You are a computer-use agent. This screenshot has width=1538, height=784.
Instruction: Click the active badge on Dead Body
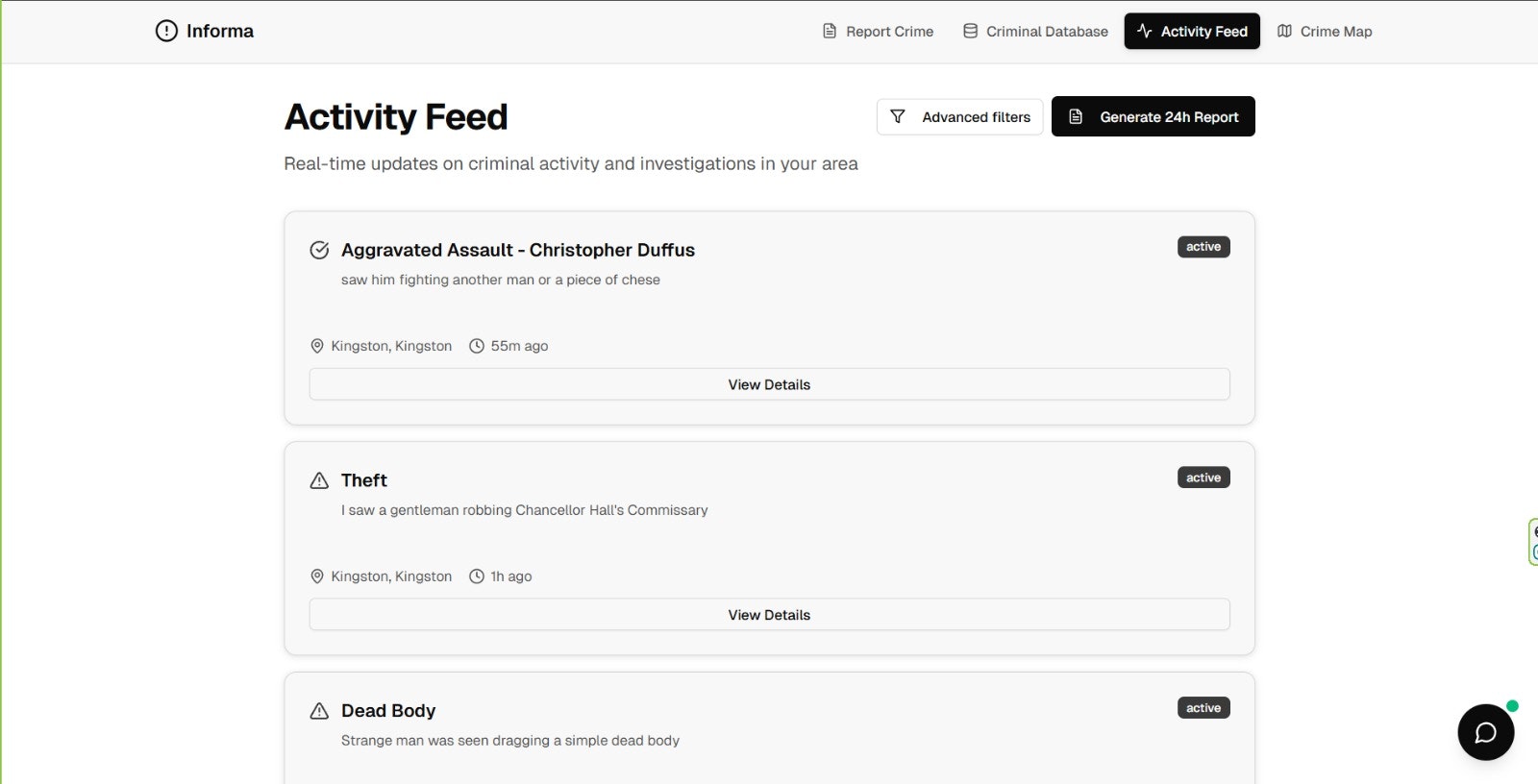click(x=1203, y=708)
